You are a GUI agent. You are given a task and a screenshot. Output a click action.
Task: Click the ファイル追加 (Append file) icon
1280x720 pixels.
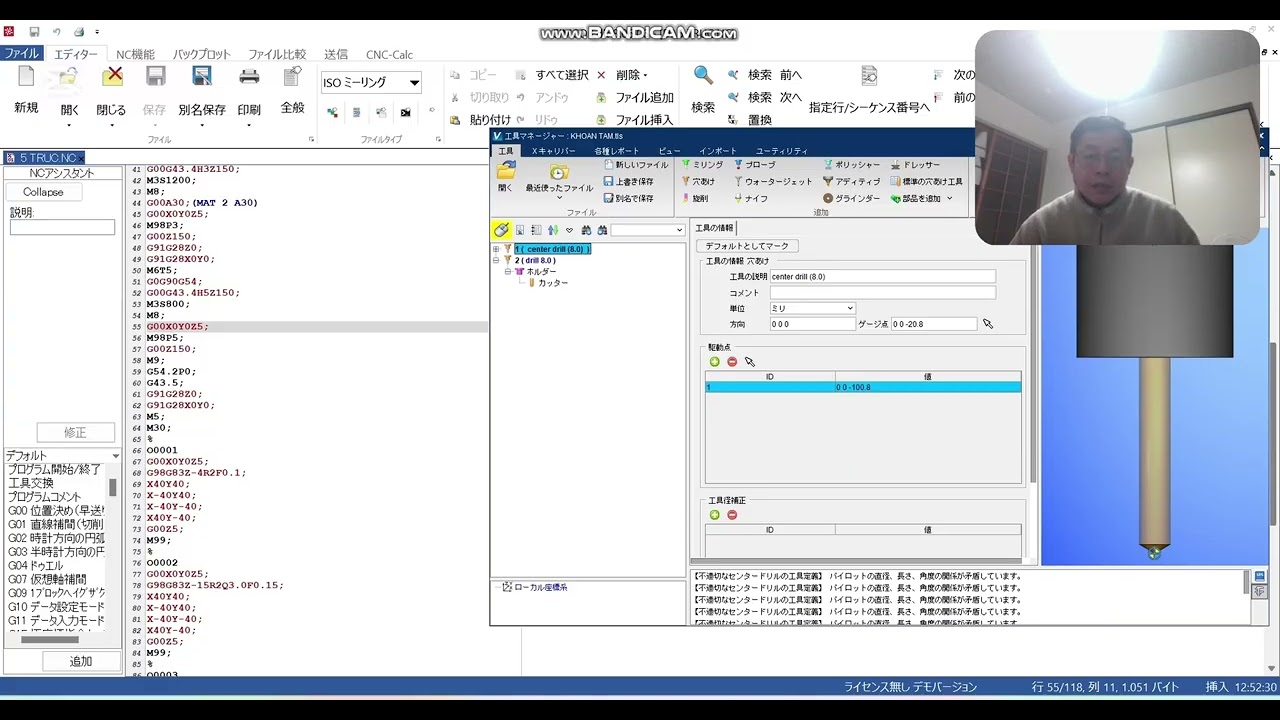coord(601,97)
